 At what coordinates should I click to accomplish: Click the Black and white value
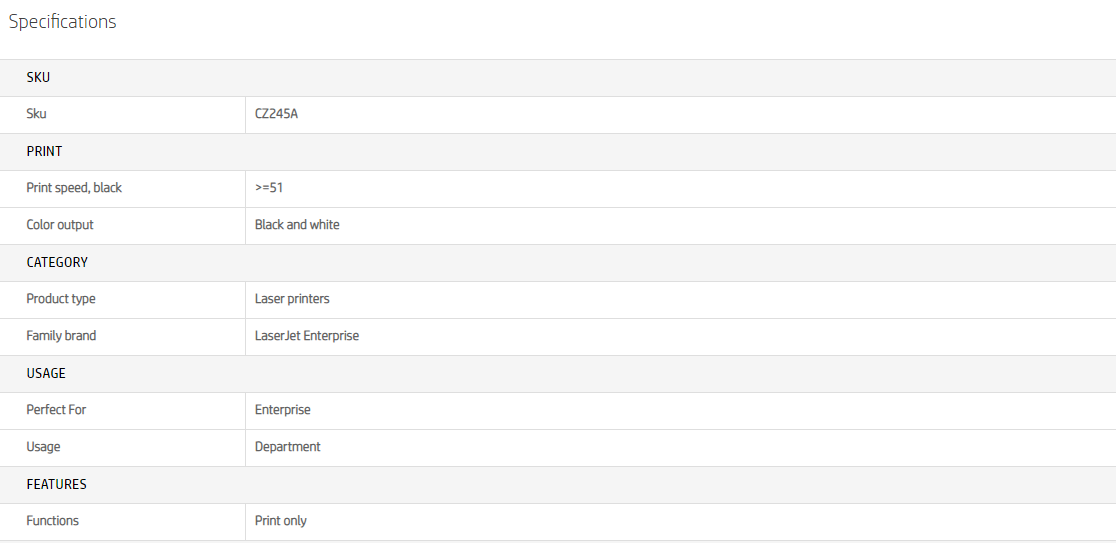pyautogui.click(x=297, y=225)
